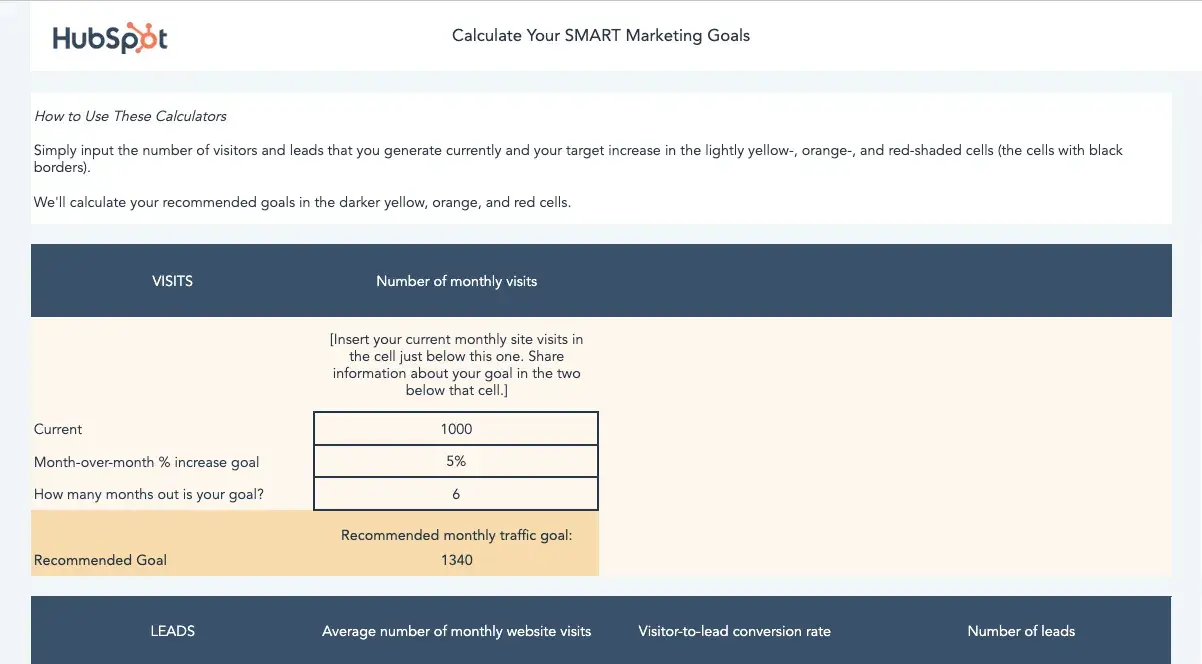Screen dimensions: 1202x664
Task: Click the title Calculate Your SMART Marketing Goals
Action: pos(601,35)
